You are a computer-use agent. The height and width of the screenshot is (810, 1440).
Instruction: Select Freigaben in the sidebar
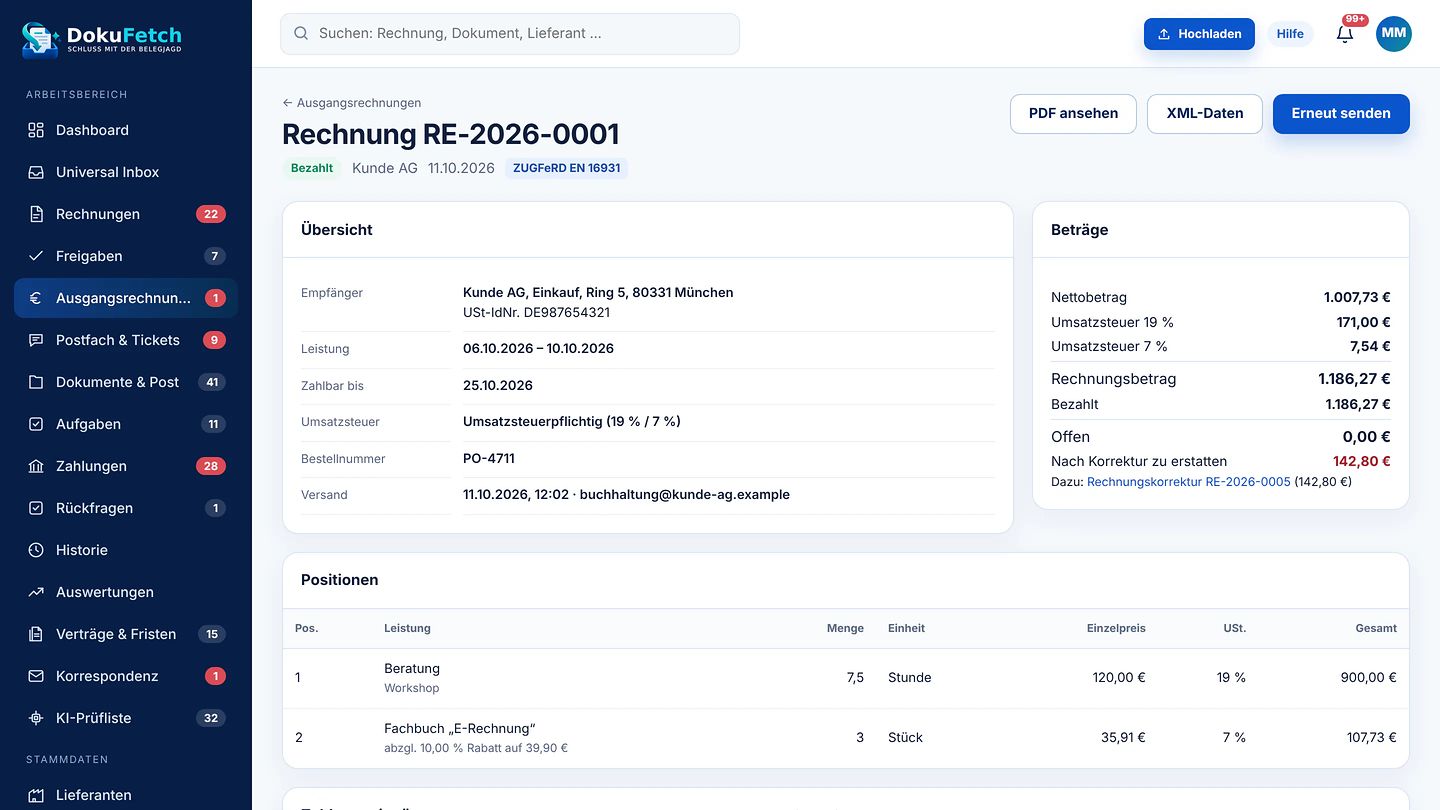pos(126,256)
